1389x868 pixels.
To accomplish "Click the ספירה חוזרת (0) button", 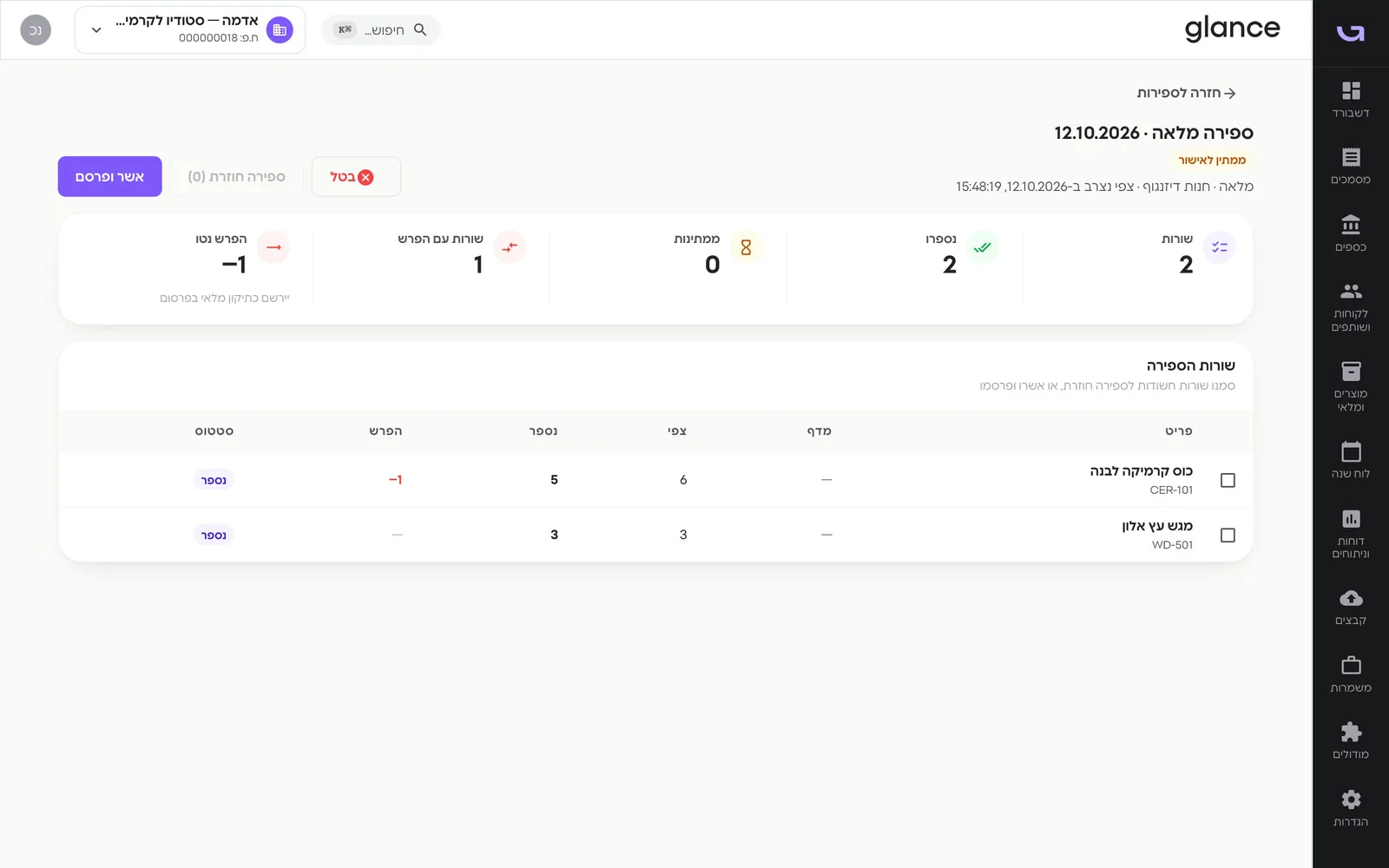I will [237, 176].
